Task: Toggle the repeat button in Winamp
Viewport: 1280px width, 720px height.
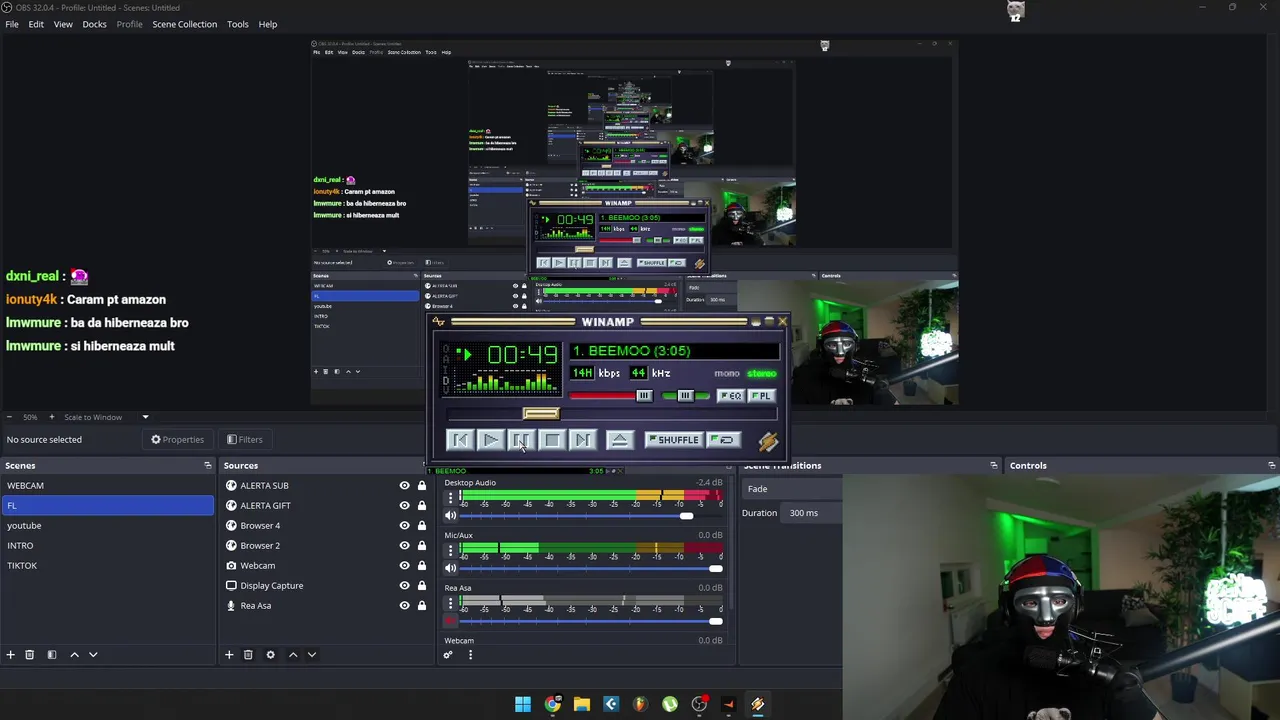Action: [x=723, y=440]
